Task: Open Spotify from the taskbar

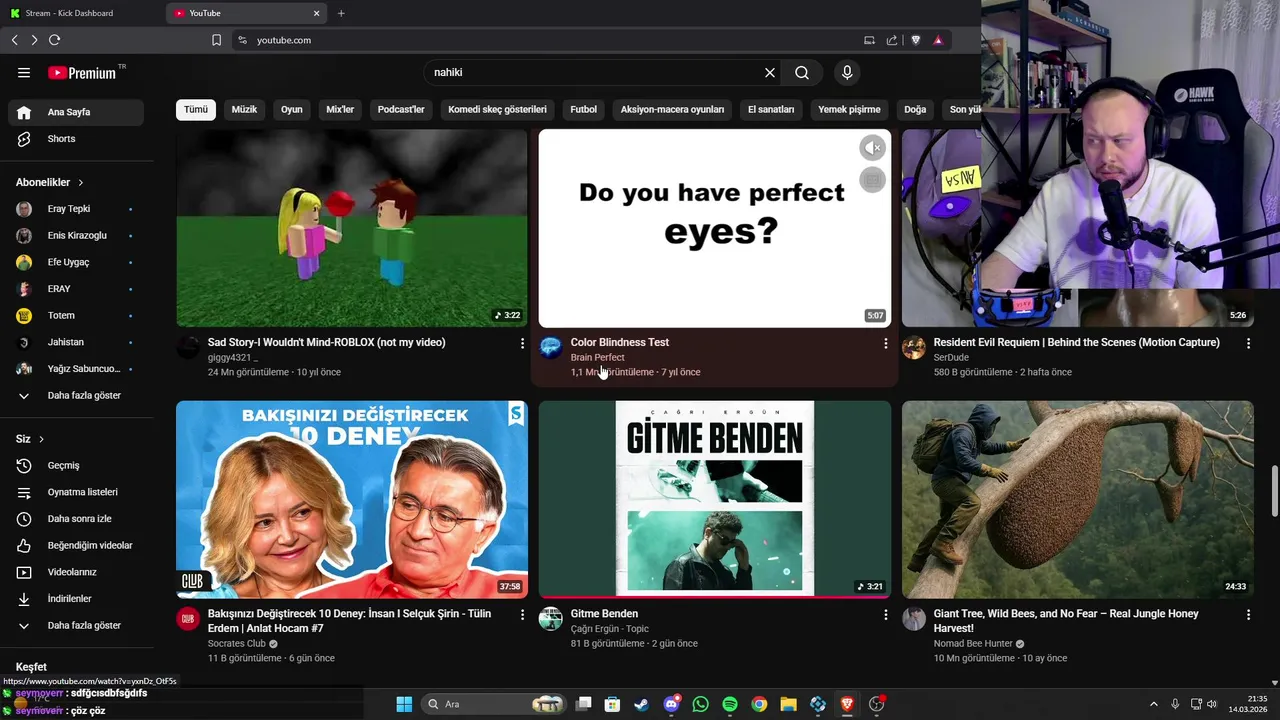Action: [x=730, y=704]
